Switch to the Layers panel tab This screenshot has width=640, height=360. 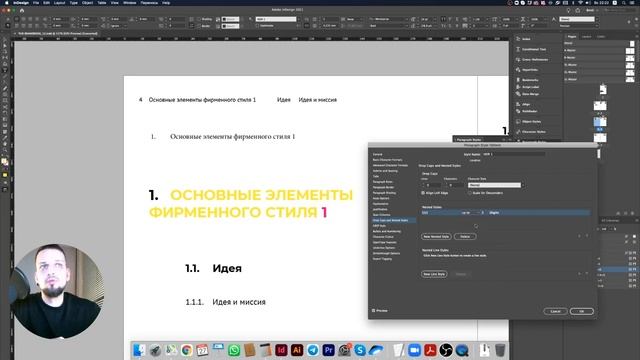point(587,37)
